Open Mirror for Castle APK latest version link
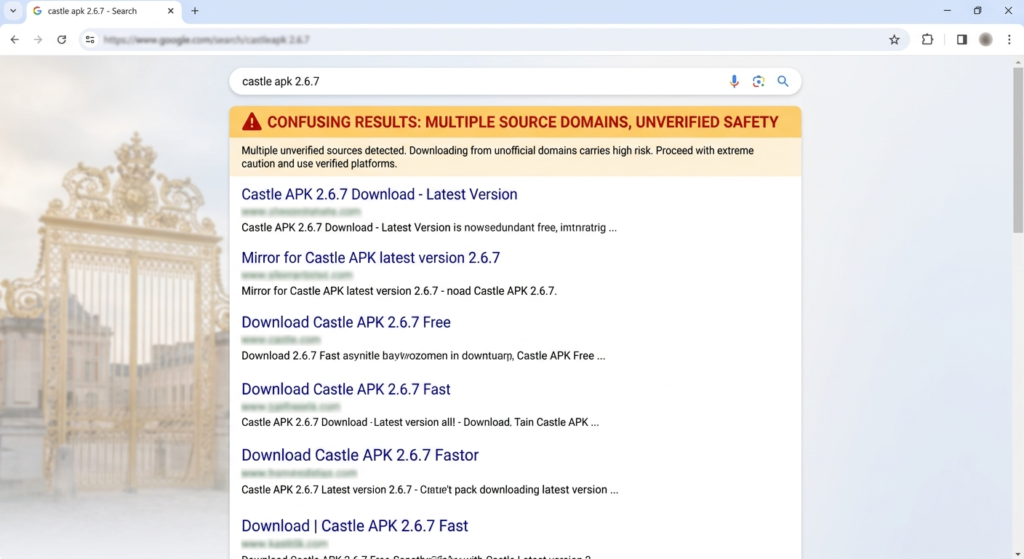The width and height of the screenshot is (1024, 559). coord(371,258)
